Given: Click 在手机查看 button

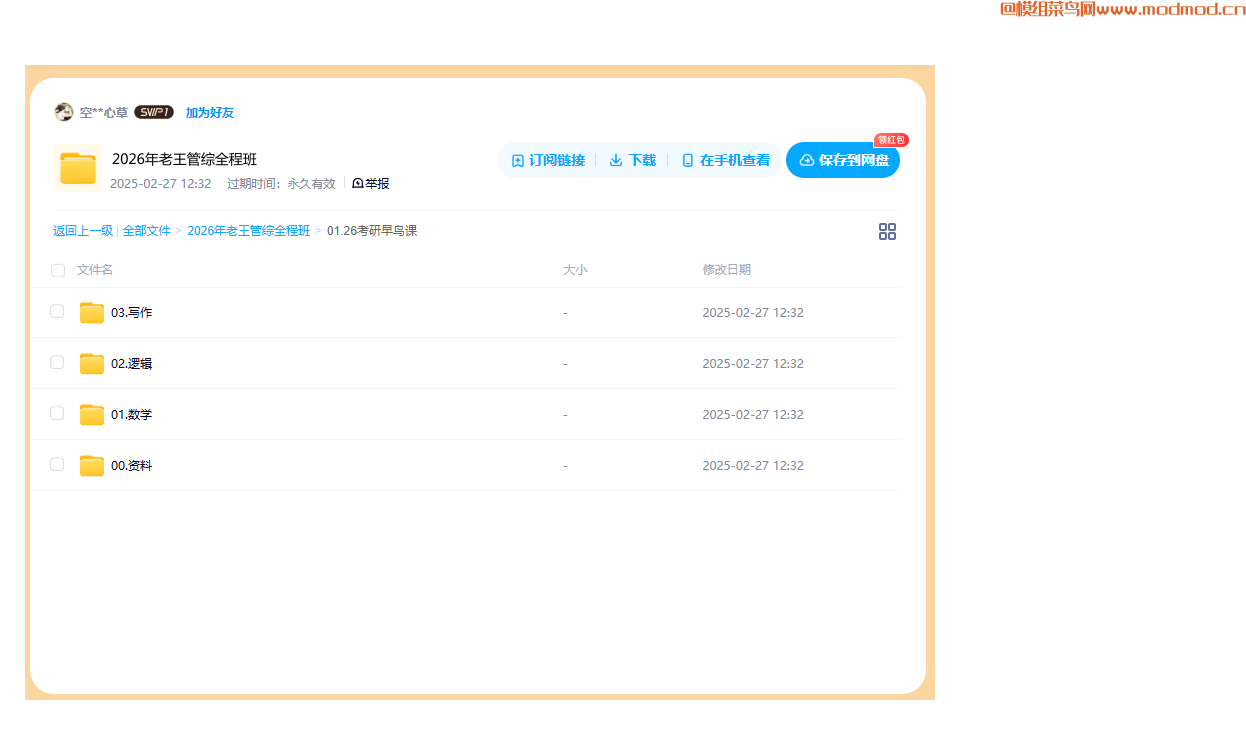Looking at the screenshot, I should pyautogui.click(x=726, y=160).
